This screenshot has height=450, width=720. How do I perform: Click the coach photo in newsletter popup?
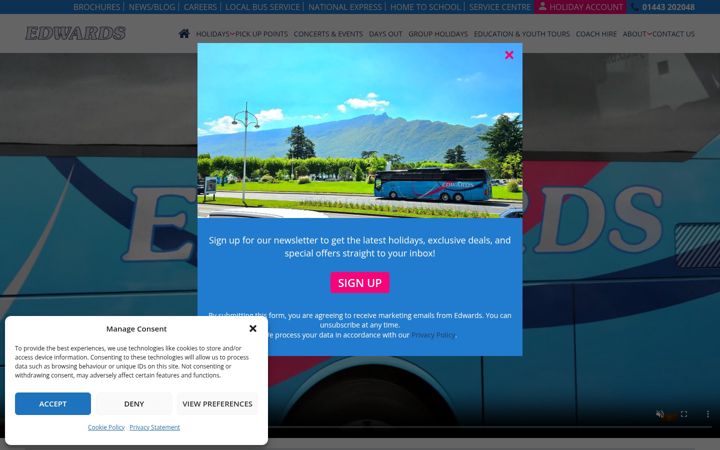360,130
